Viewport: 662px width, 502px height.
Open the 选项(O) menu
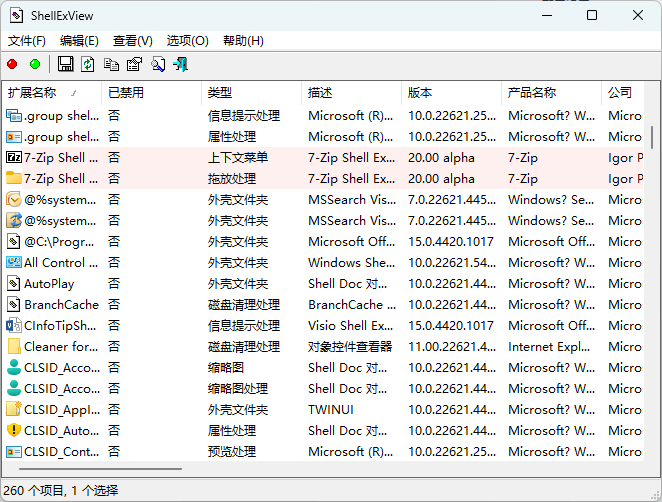tap(187, 41)
